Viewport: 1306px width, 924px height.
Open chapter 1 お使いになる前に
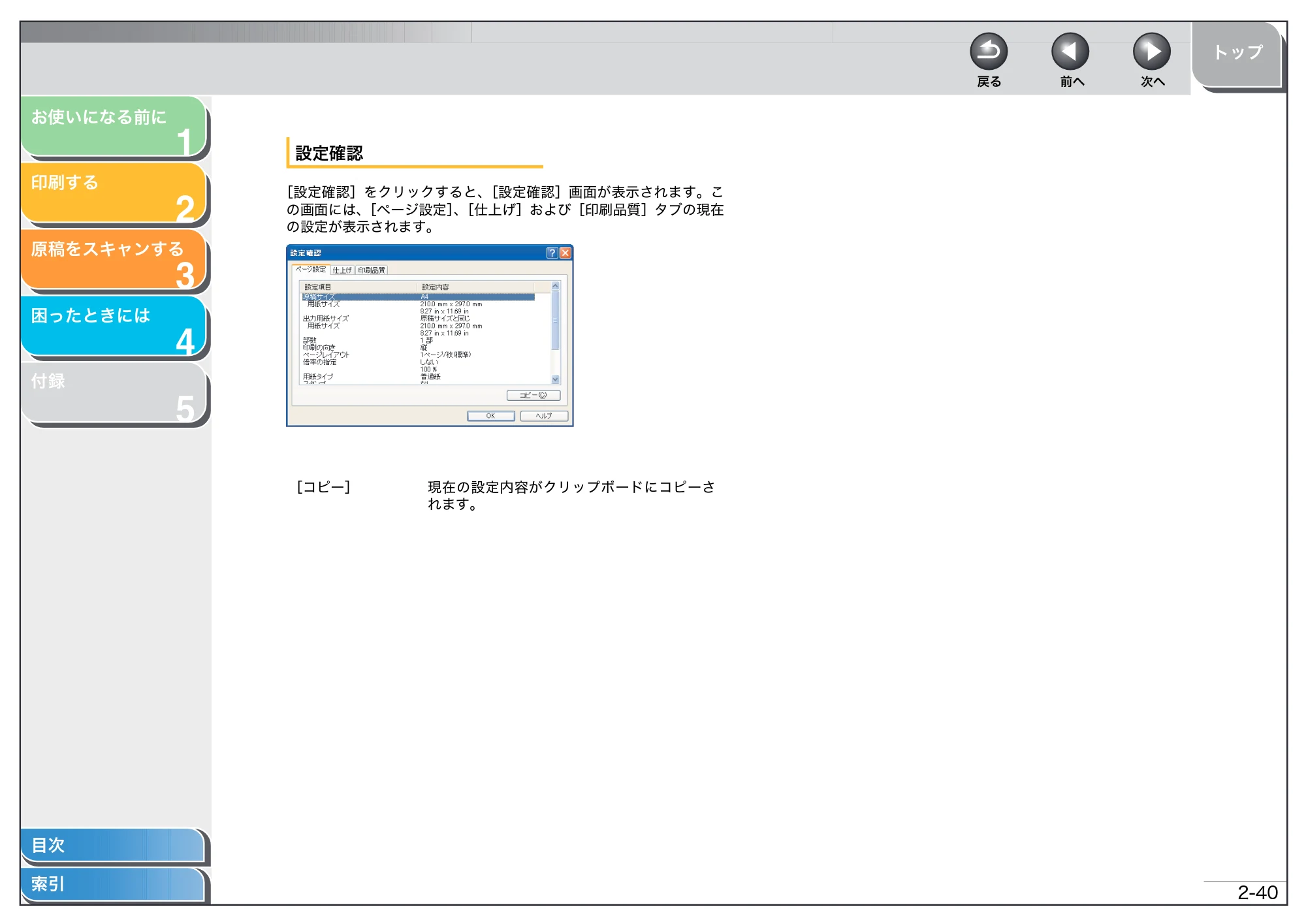pos(114,126)
